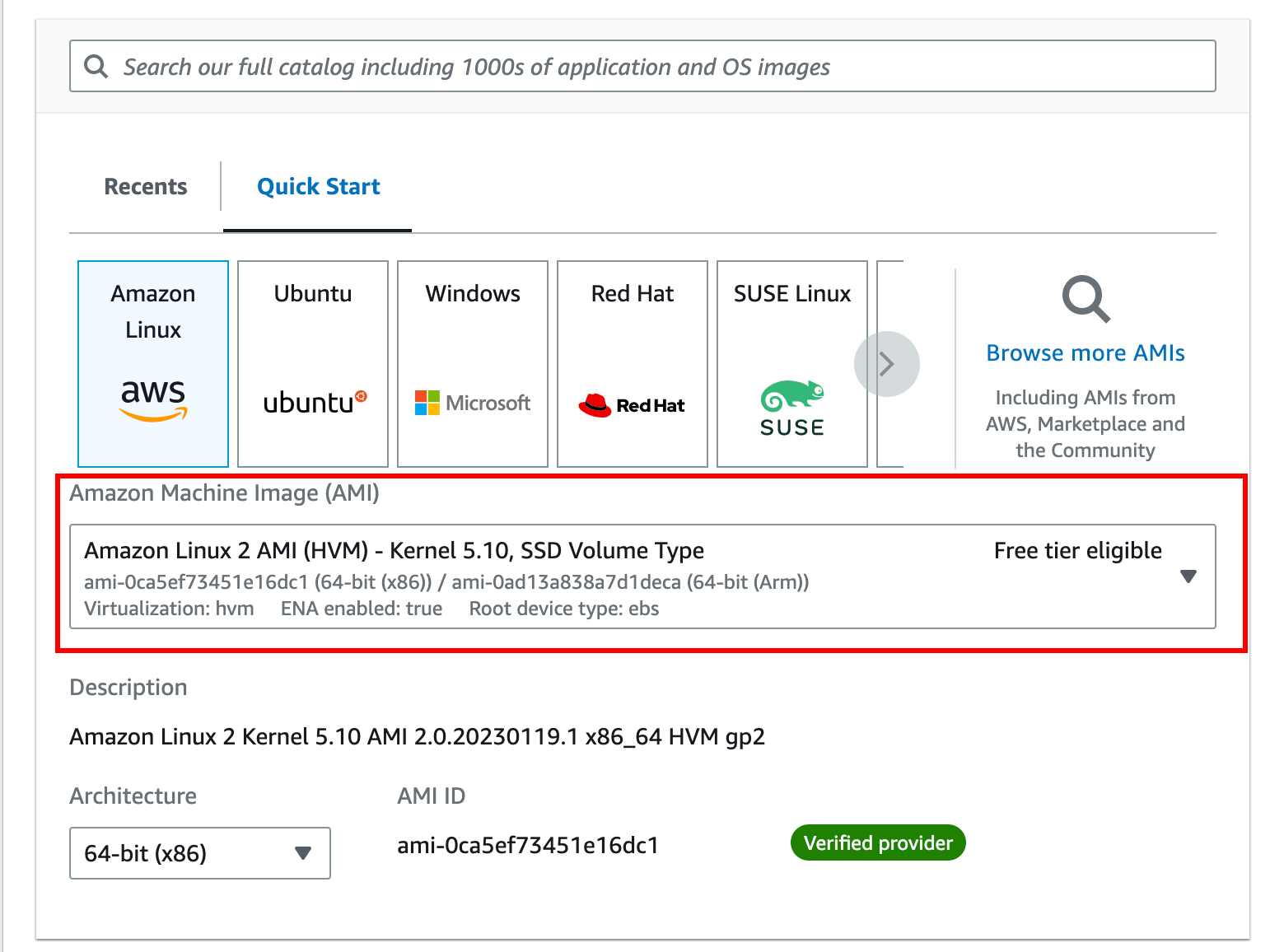Open the Browse more AMIs link
1270x952 pixels.
pos(1086,353)
